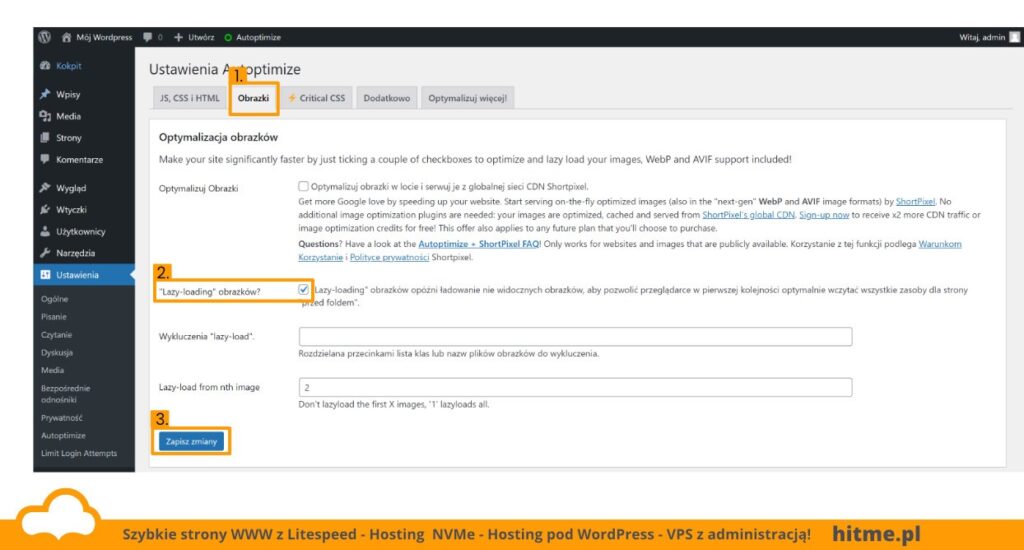Click the Komentarze comment icon
Screen dimensions: 1024x550
45,159
